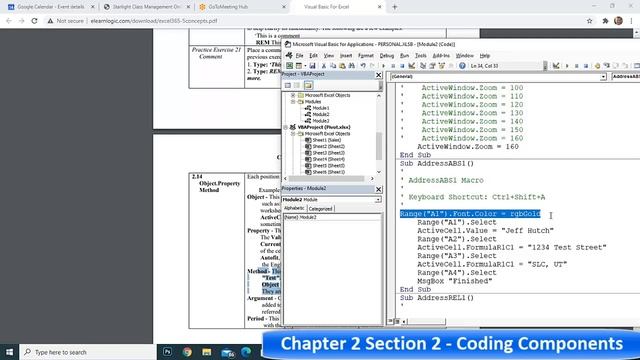The height and width of the screenshot is (360, 640).
Task: Click the MsgBox "Finished" code line
Action: (454, 281)
